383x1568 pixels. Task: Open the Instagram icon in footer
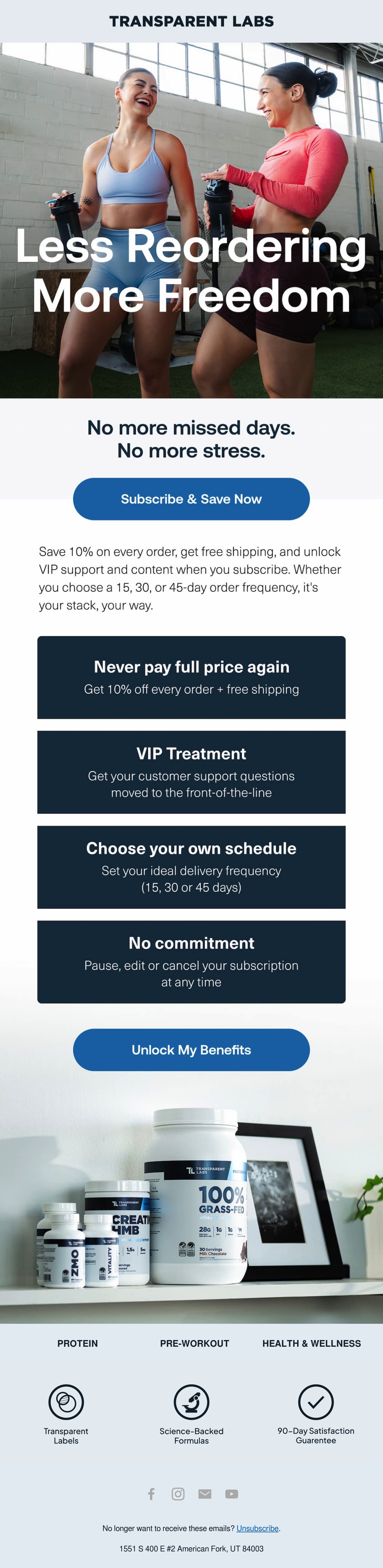pyautogui.click(x=178, y=1494)
